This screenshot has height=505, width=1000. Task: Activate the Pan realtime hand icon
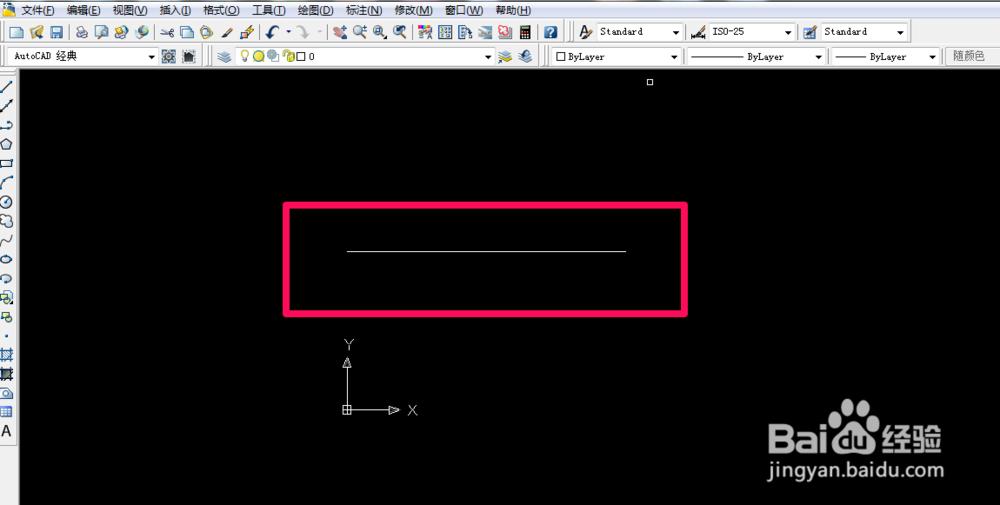[341, 32]
